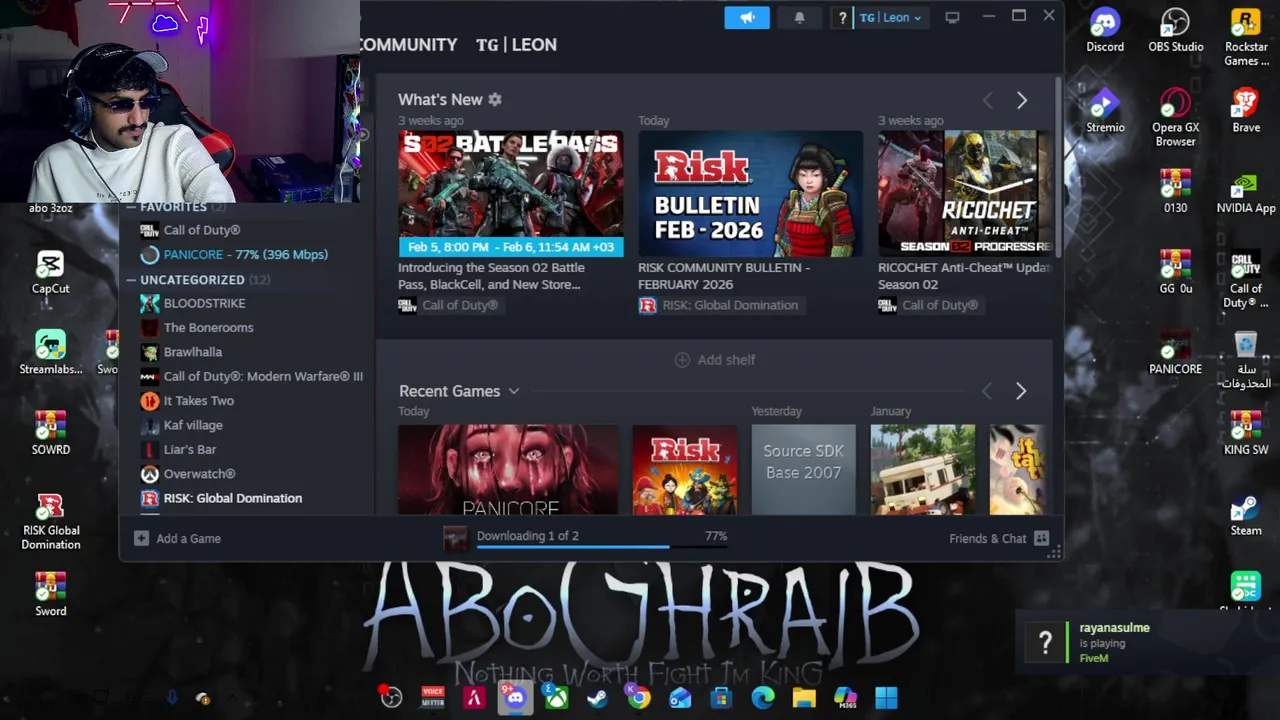Viewport: 1280px width, 720px height.
Task: Open What's New settings gear
Action: (494, 100)
